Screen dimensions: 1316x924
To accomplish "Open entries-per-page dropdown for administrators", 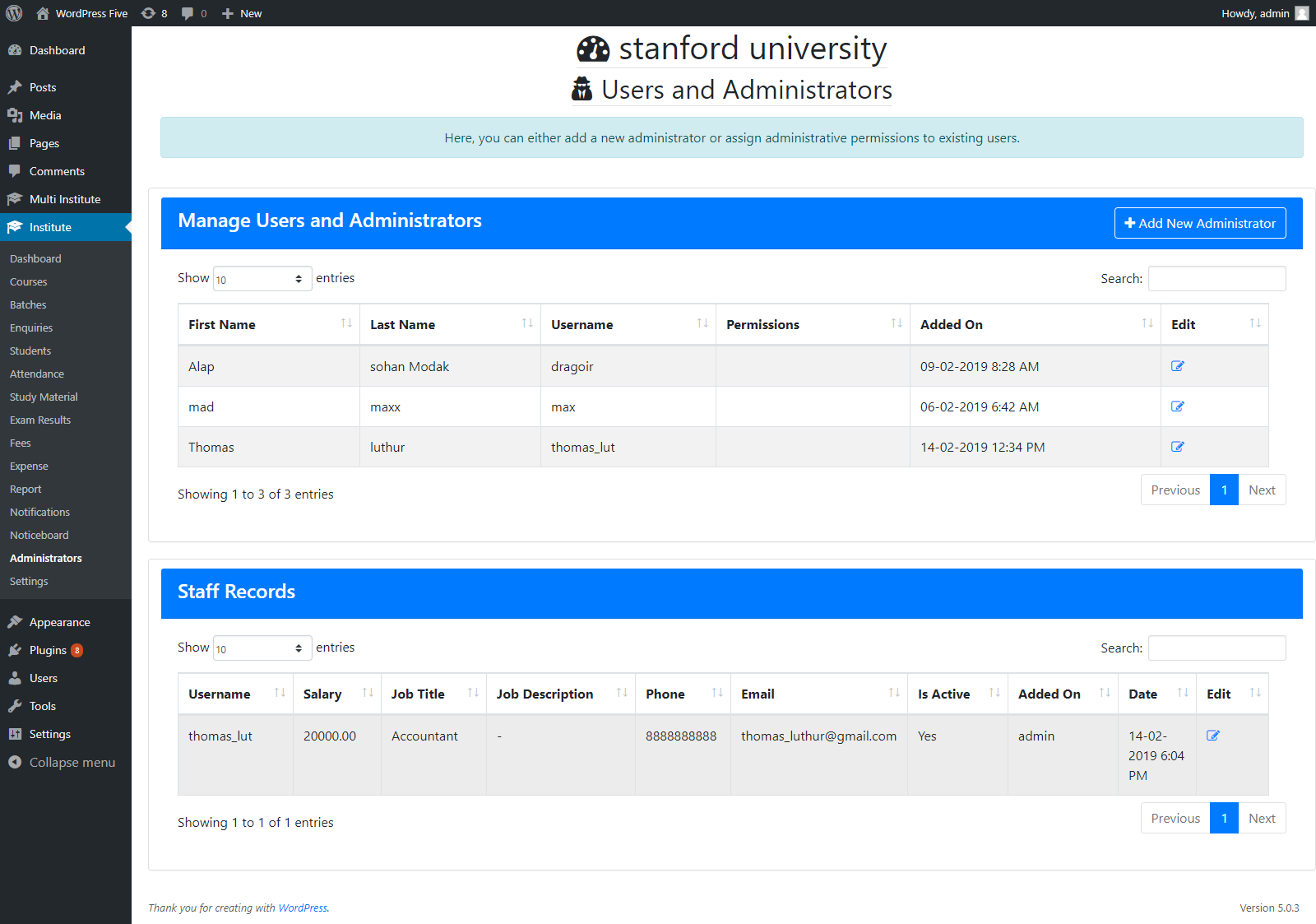I will coord(262,279).
